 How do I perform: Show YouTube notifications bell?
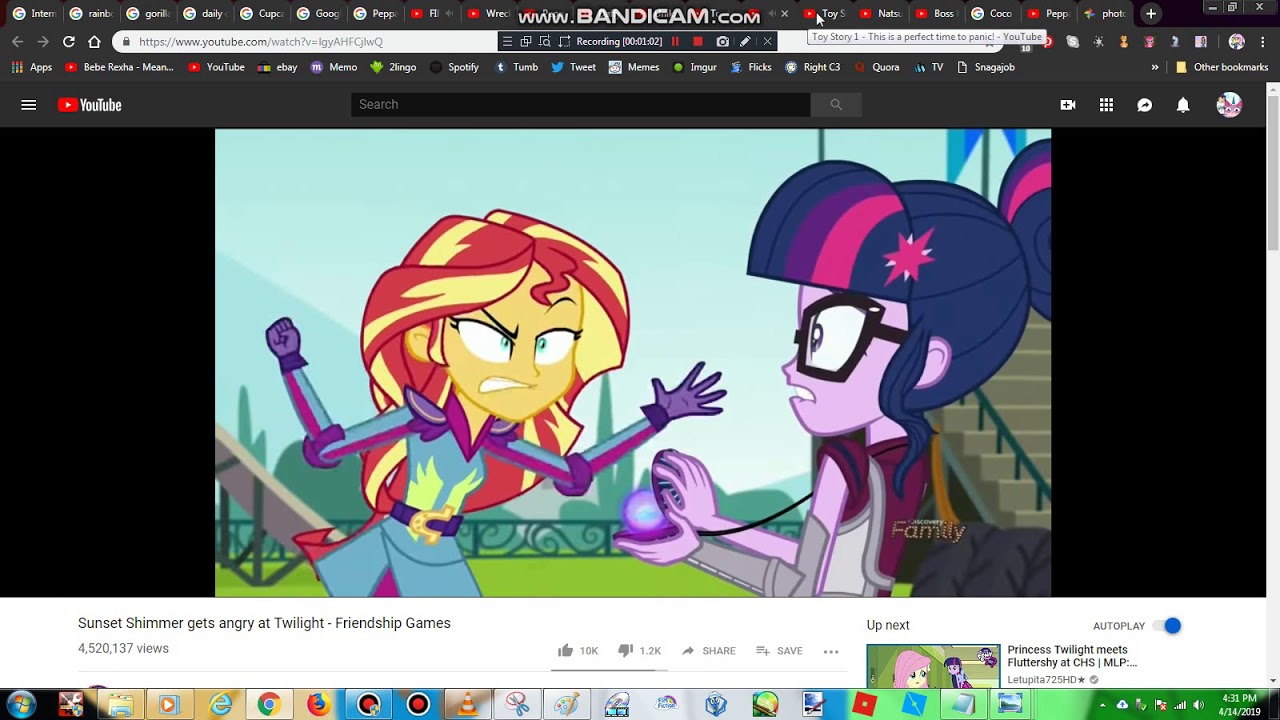click(x=1183, y=105)
